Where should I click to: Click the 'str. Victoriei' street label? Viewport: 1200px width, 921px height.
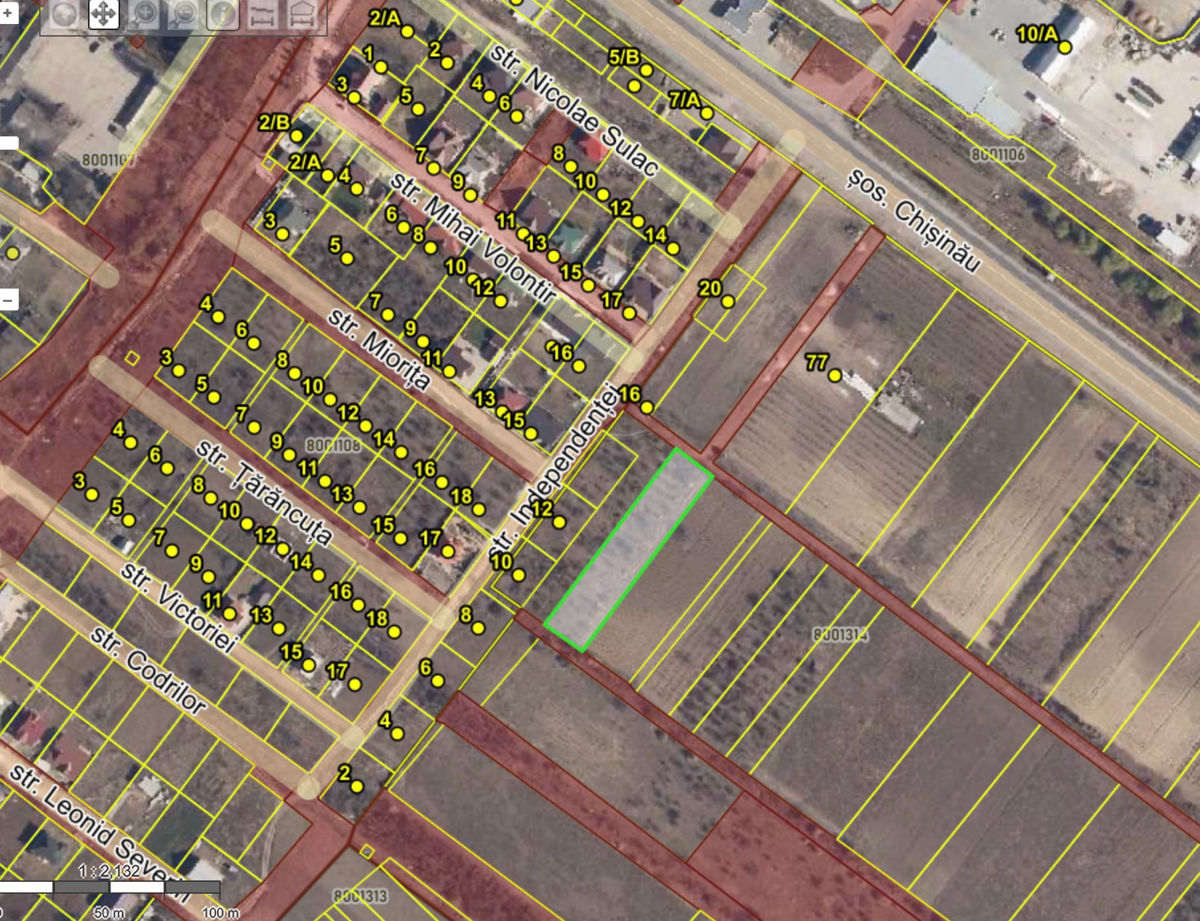pos(177,608)
